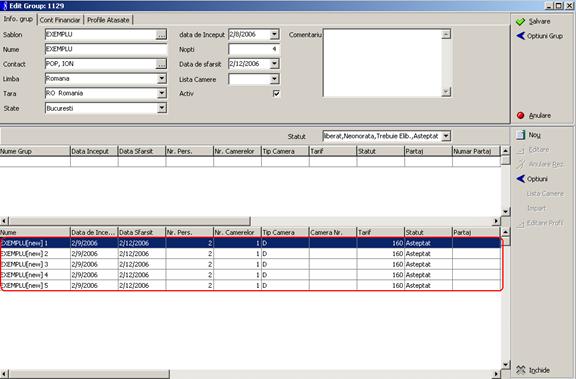Image resolution: width=576 pixels, height=379 pixels.
Task: Toggle the Activ checkbox
Action: click(276, 93)
